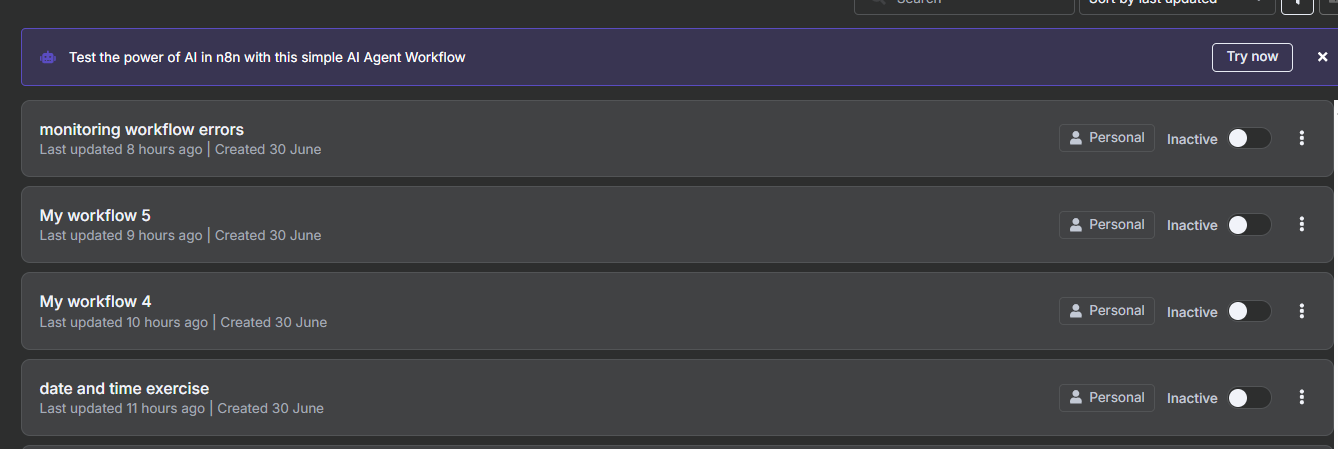The height and width of the screenshot is (449, 1338).
Task: Open three-dot menu for My workflow 4
Action: pos(1301,311)
